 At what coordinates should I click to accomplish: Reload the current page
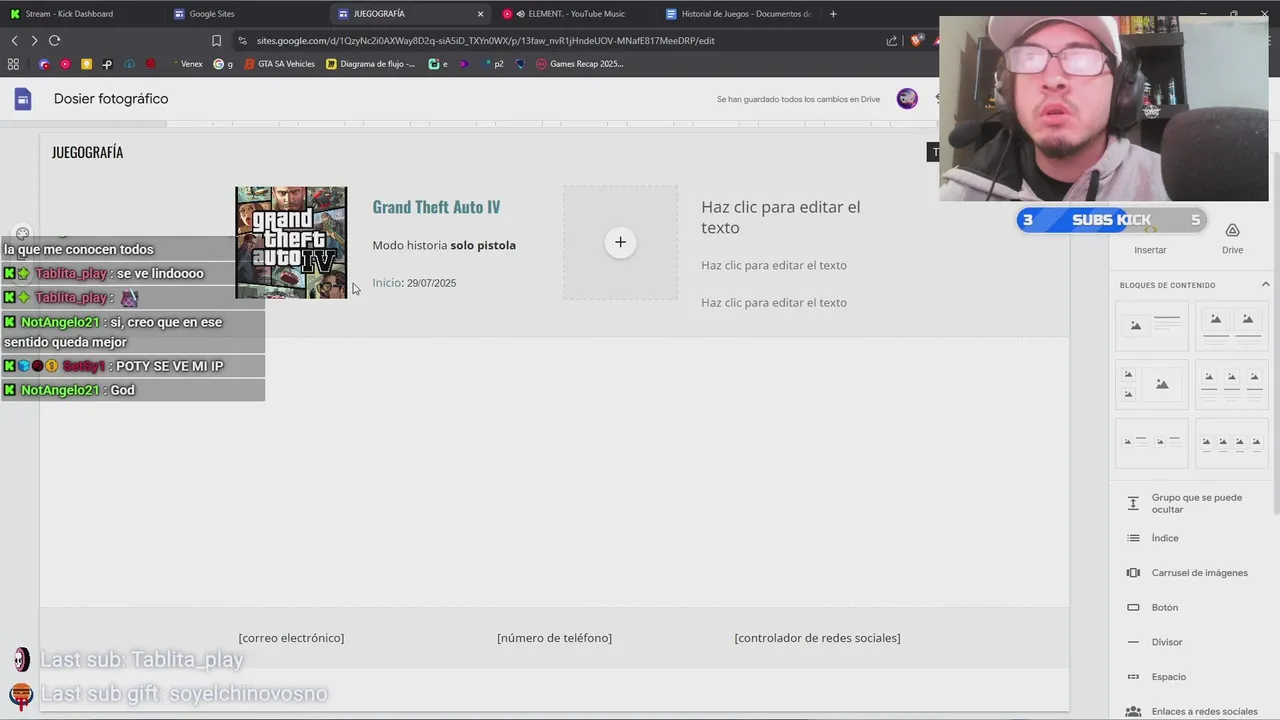pyautogui.click(x=54, y=41)
